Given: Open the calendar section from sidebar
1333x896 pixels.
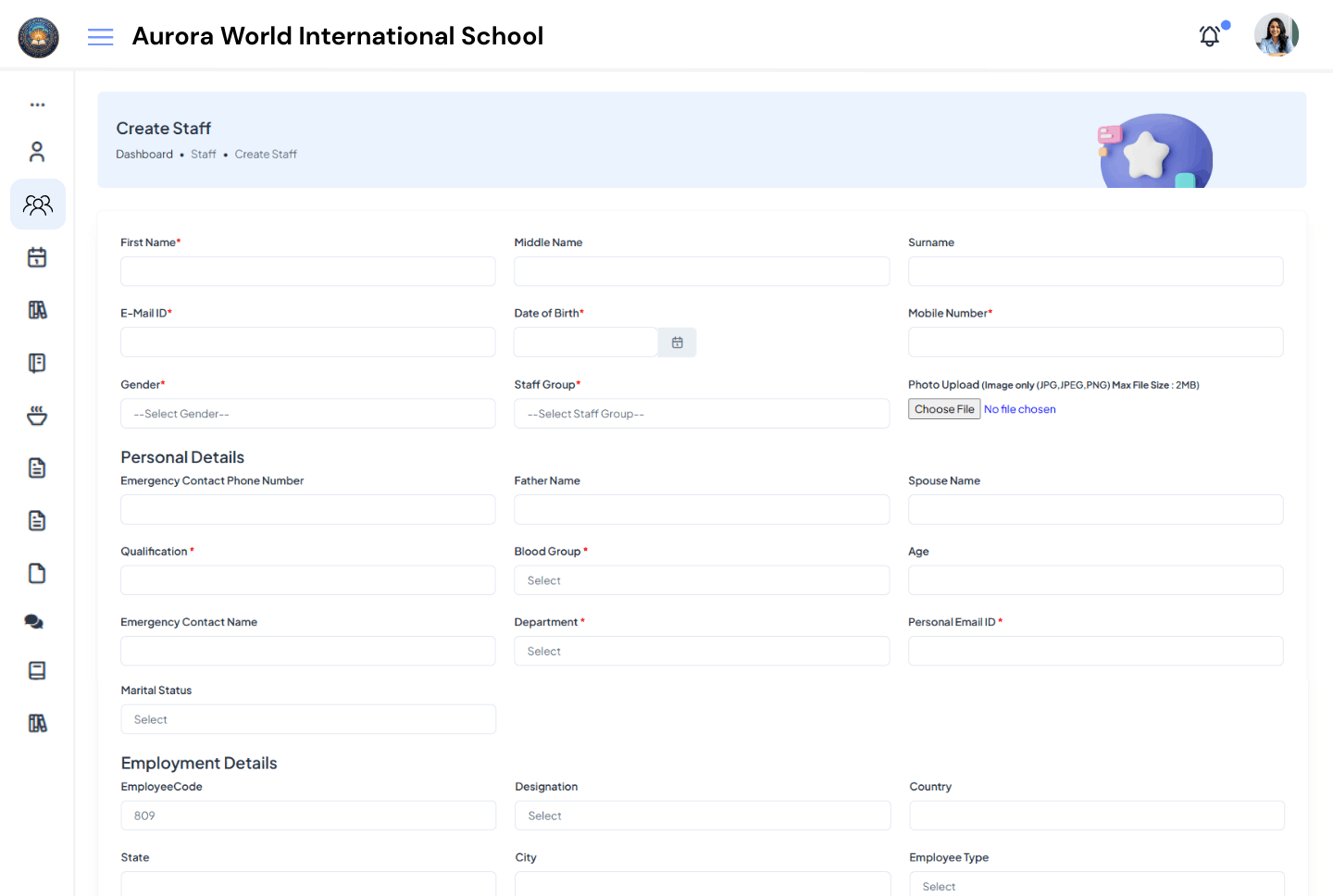Looking at the screenshot, I should 37,256.
